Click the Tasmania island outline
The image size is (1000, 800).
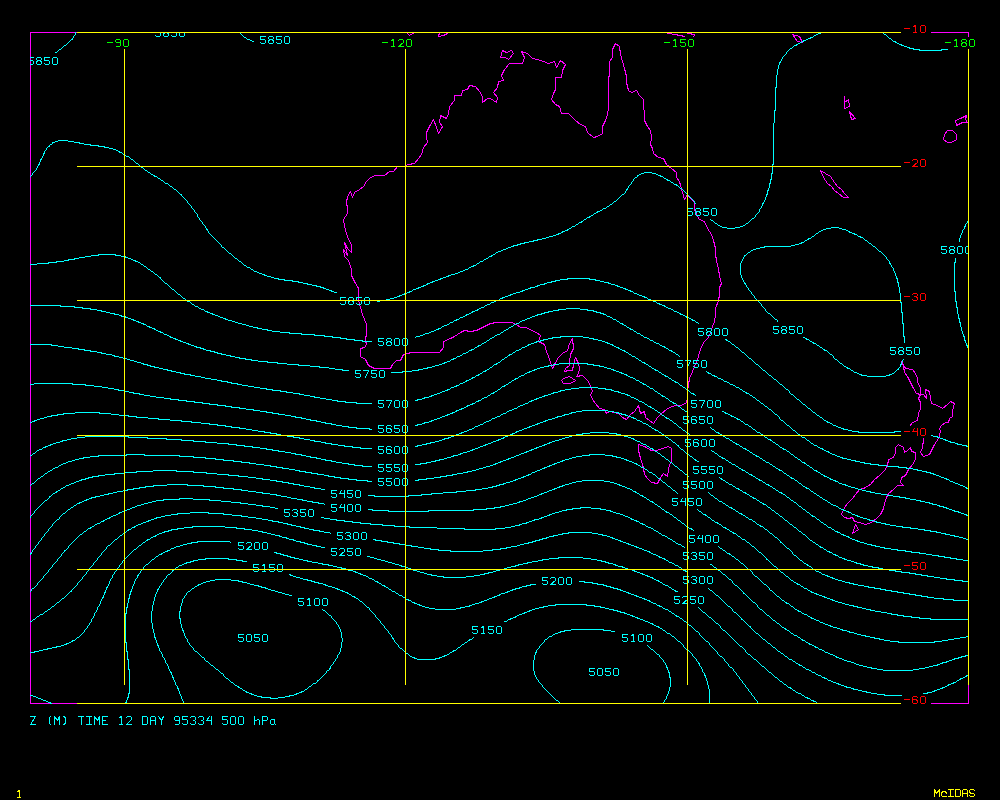655,462
